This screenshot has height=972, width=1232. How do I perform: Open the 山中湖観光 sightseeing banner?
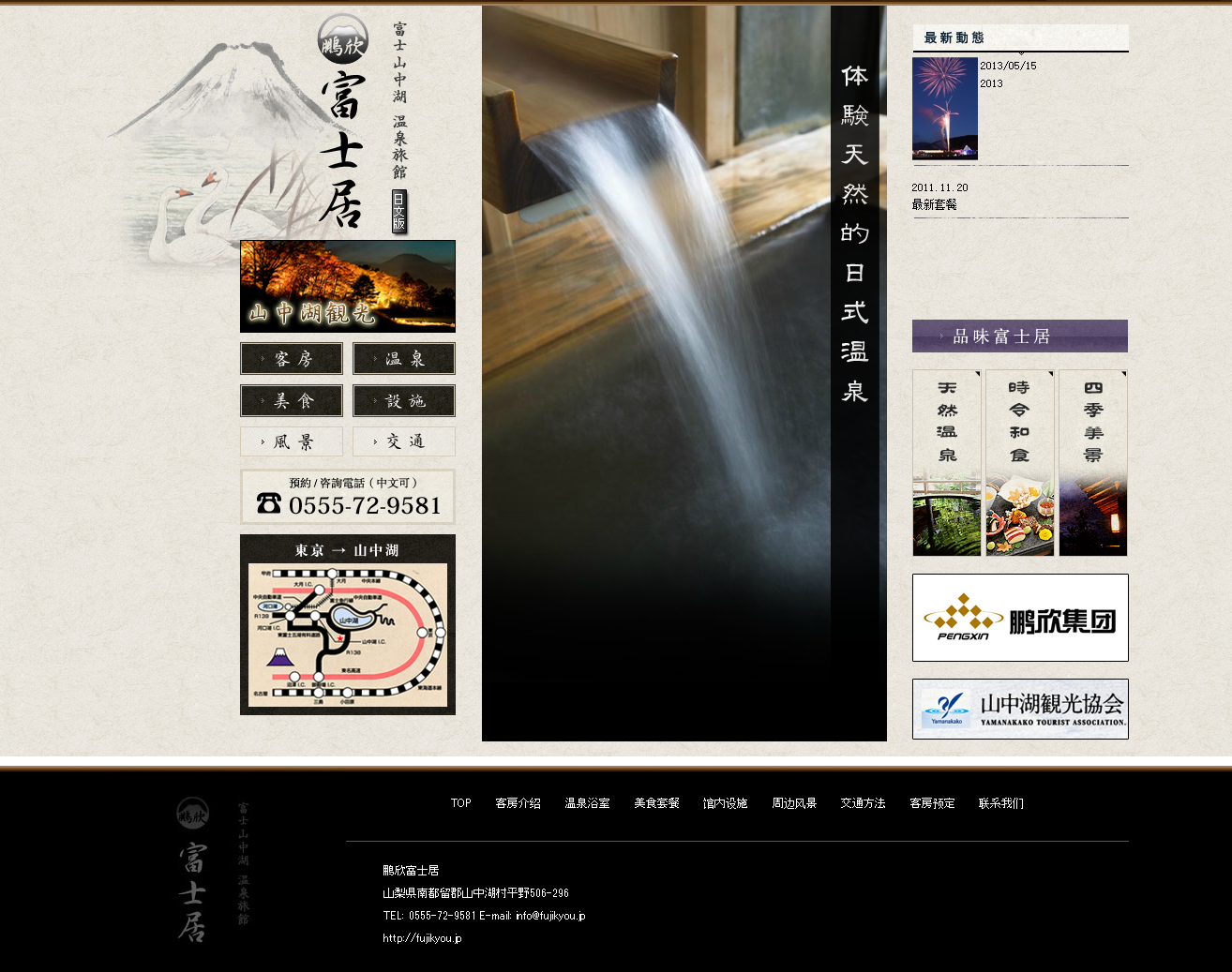348,287
